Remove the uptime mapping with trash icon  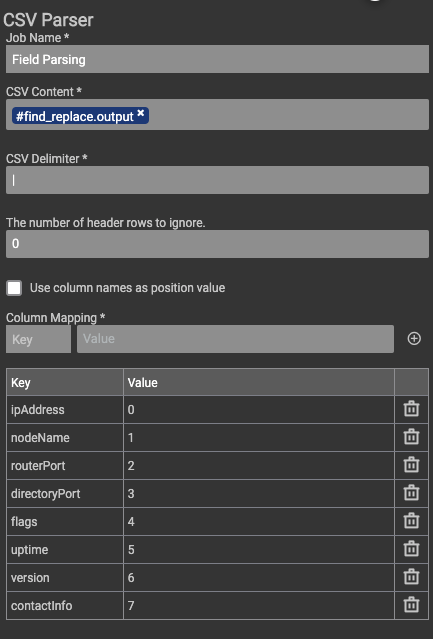411,549
